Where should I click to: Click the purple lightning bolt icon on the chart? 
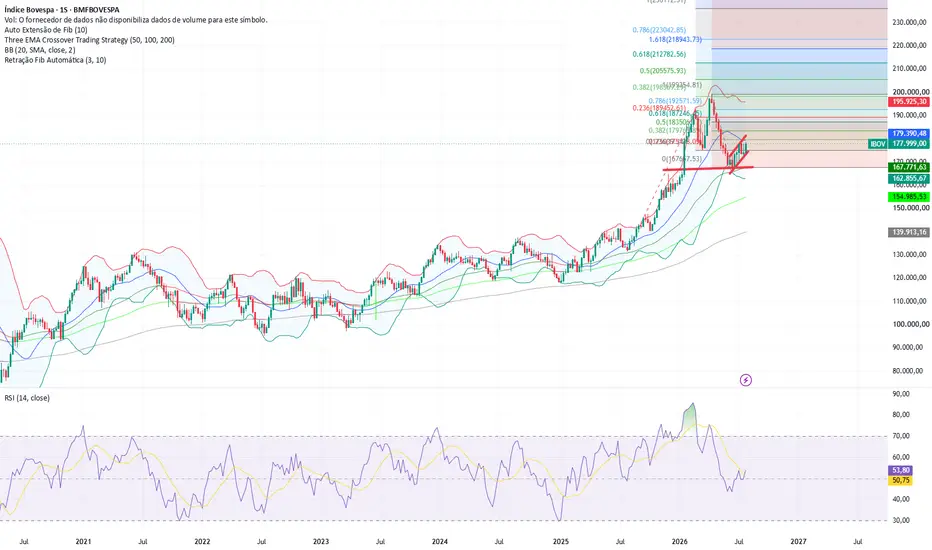click(x=745, y=380)
